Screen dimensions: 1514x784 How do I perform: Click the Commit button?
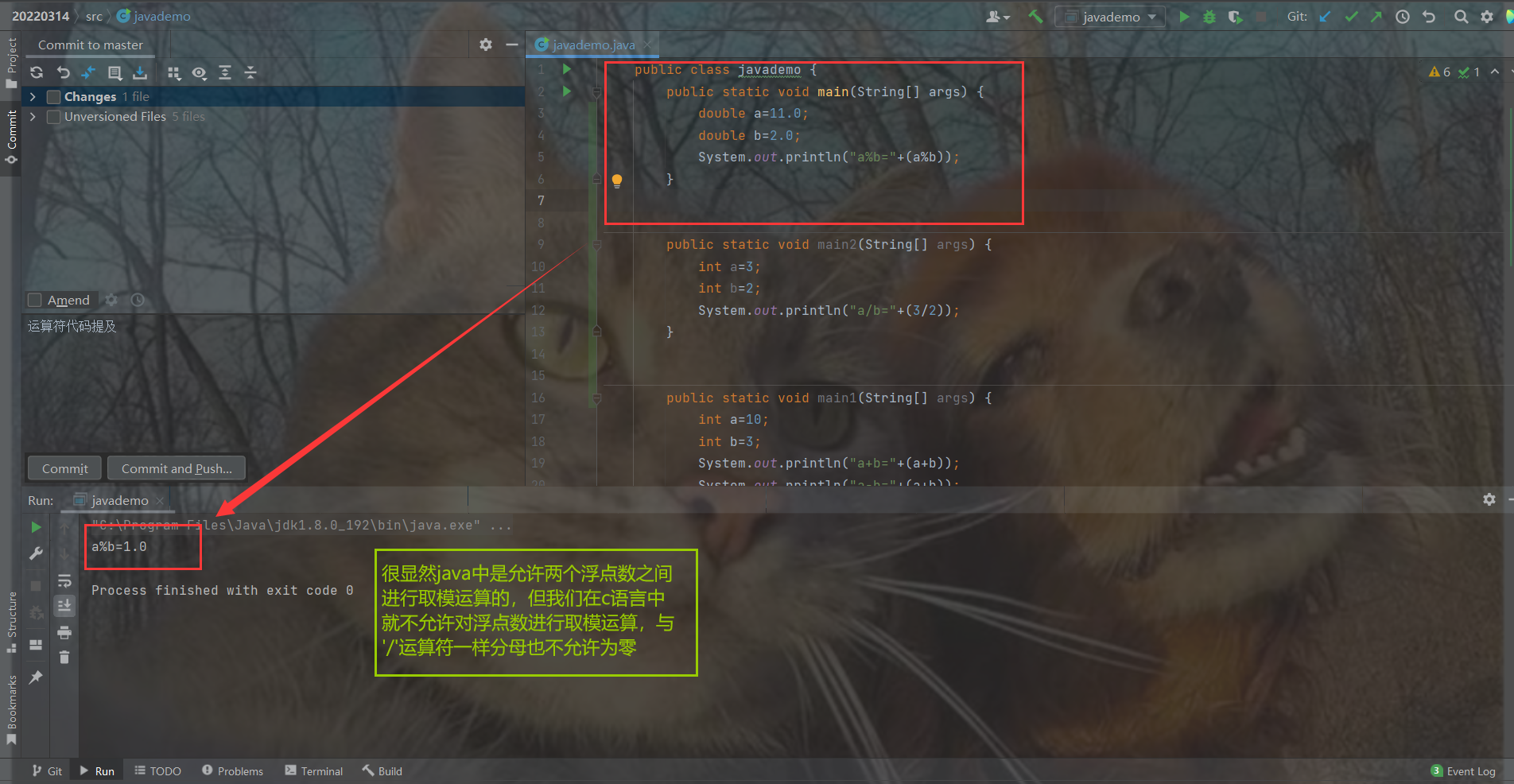click(64, 468)
